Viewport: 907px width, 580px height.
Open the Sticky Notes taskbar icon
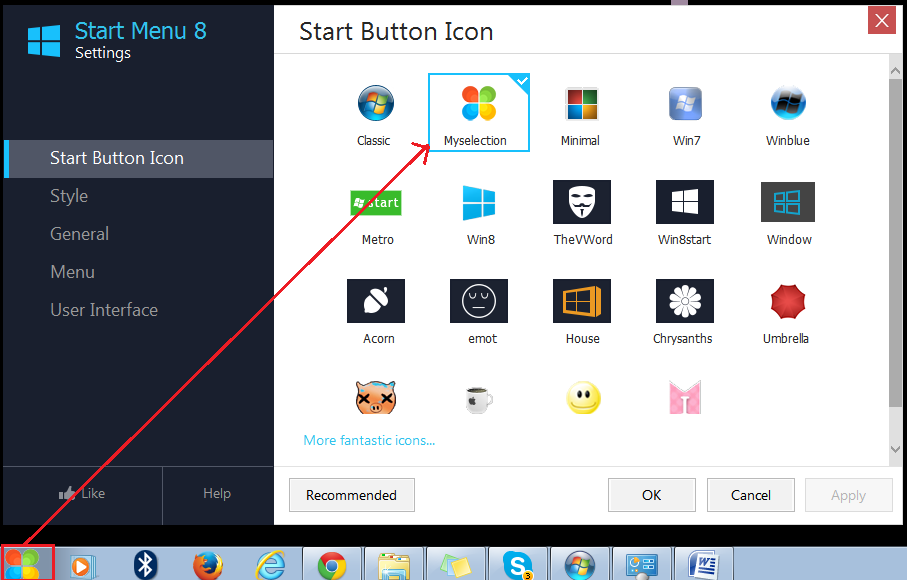(x=455, y=564)
